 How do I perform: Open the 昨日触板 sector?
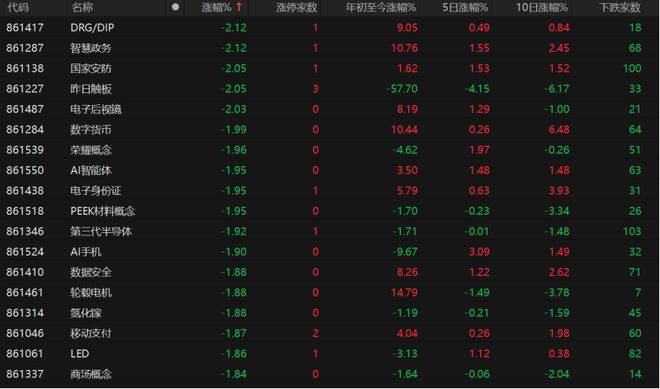tap(91, 89)
